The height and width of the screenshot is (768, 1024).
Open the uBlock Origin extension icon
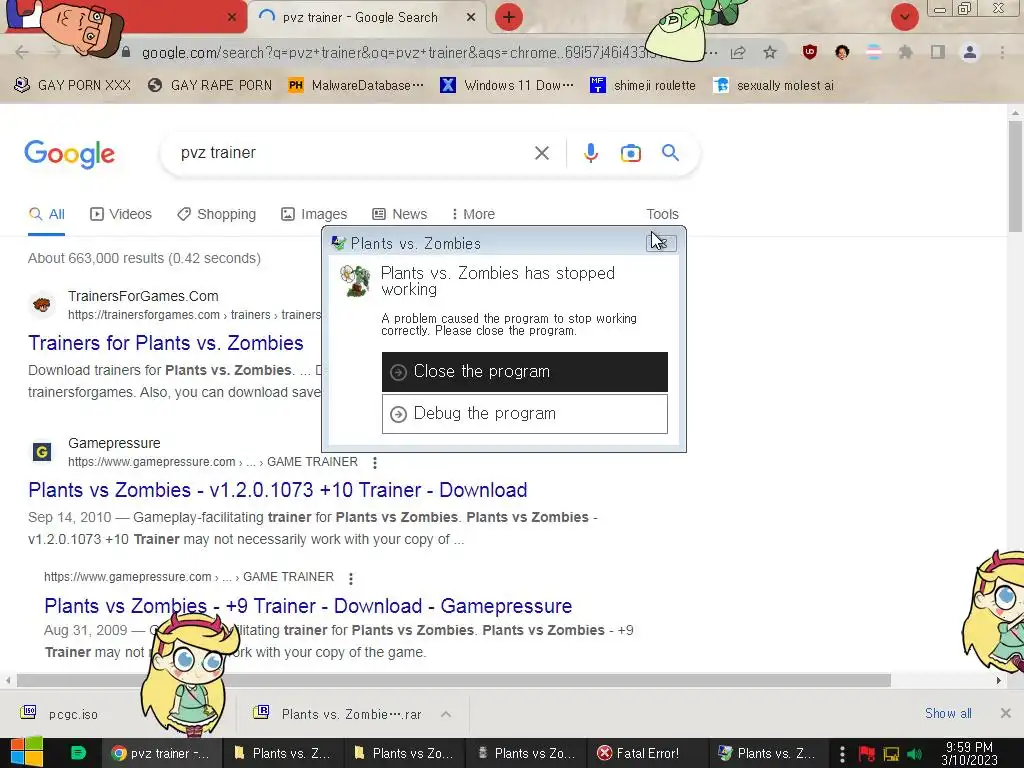pyautogui.click(x=810, y=52)
